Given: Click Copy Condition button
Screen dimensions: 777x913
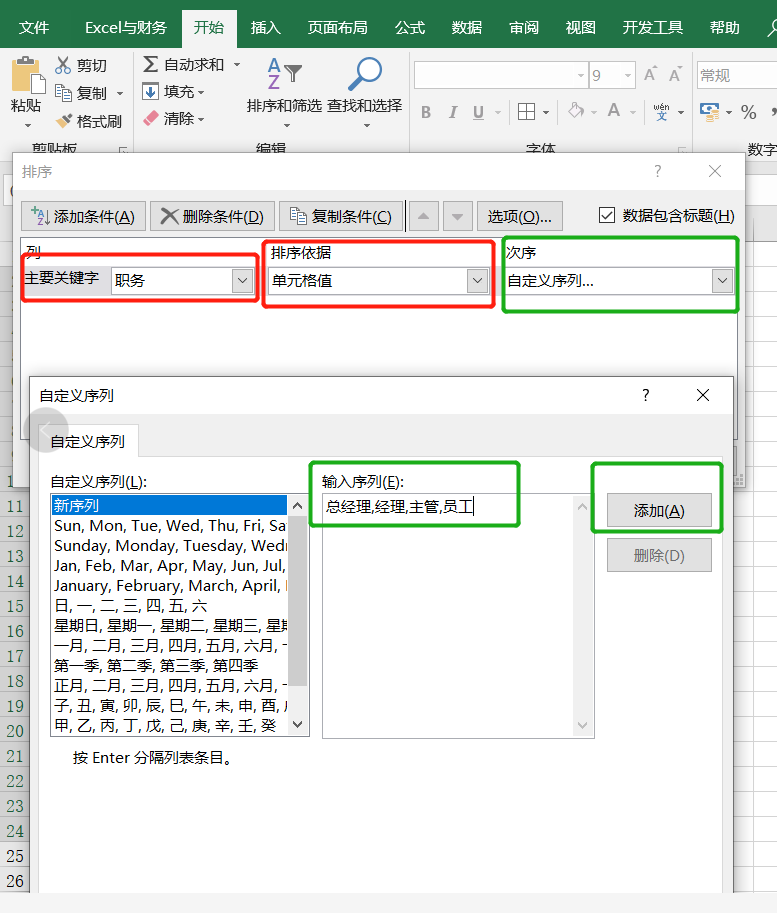Looking at the screenshot, I should click(341, 217).
